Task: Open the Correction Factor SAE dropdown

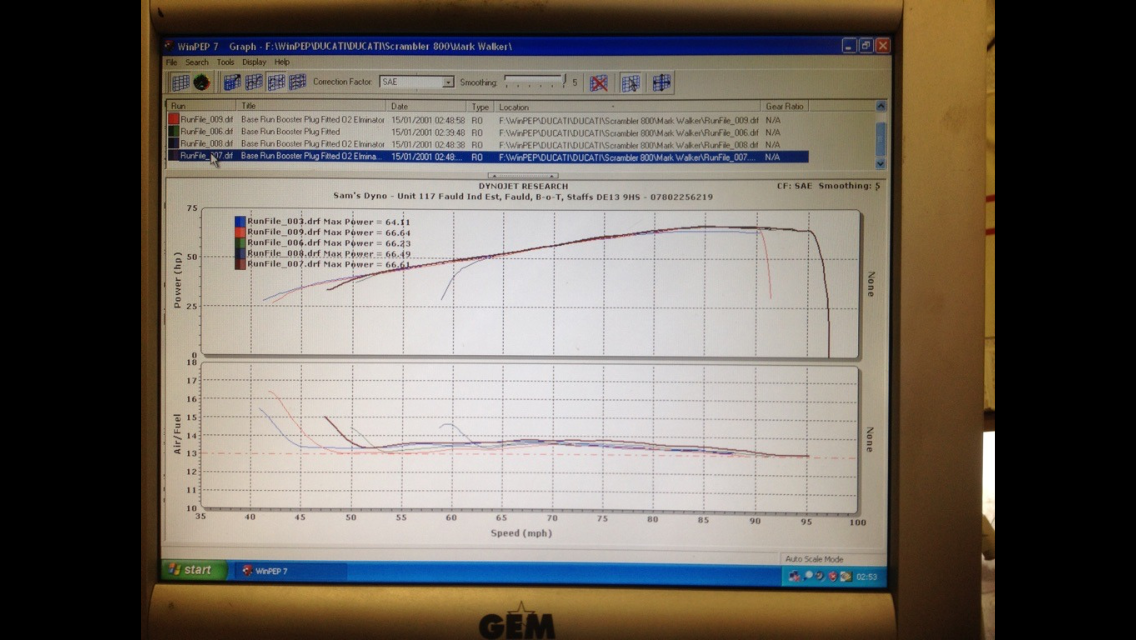Action: (448, 82)
